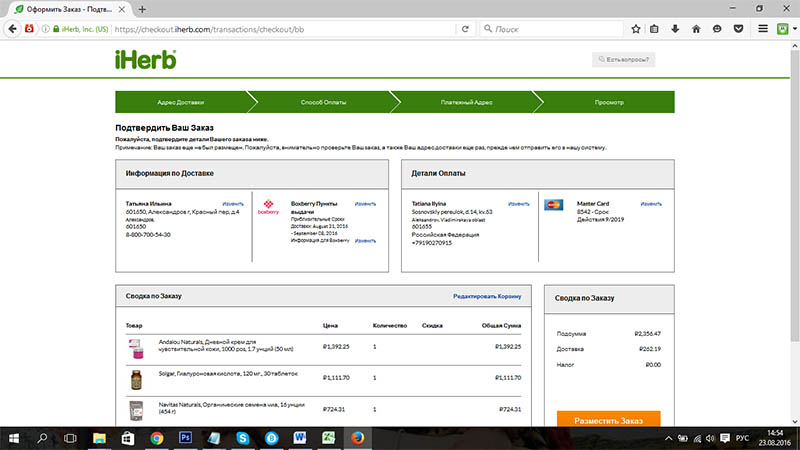Bookmark this page with the star icon
Viewport: 800px width, 450px height.
tap(635, 29)
